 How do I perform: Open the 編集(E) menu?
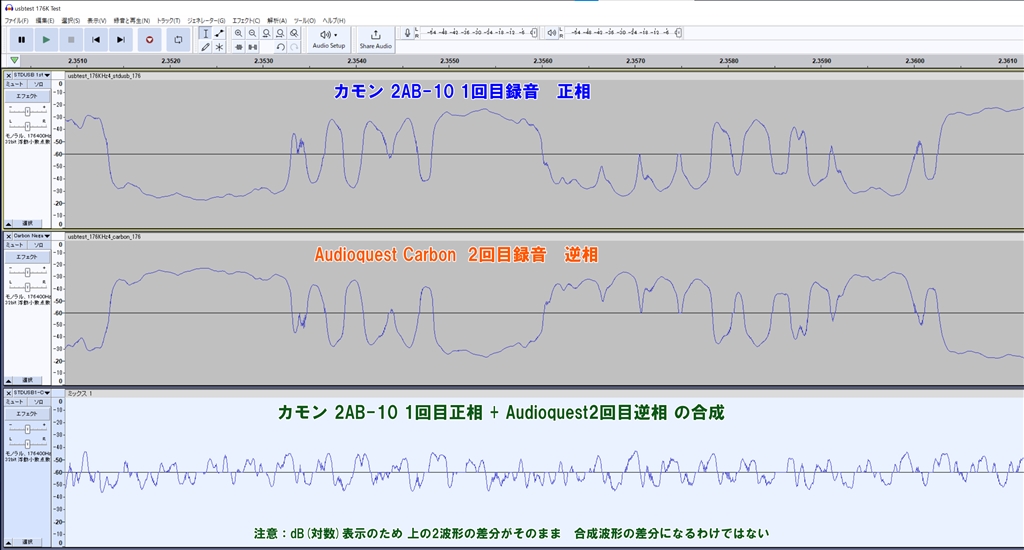click(44, 21)
